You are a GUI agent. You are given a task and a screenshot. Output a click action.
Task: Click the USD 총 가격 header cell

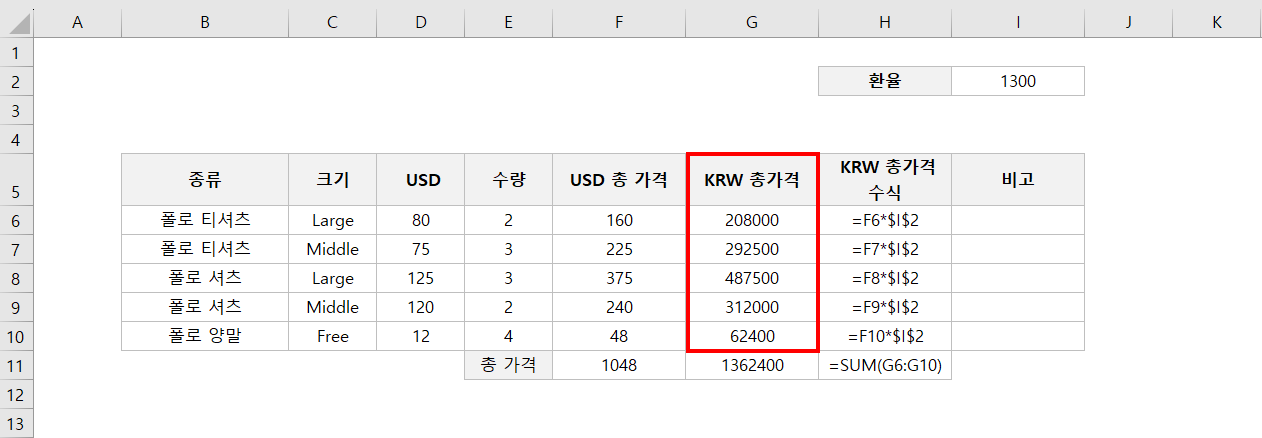[x=619, y=180]
